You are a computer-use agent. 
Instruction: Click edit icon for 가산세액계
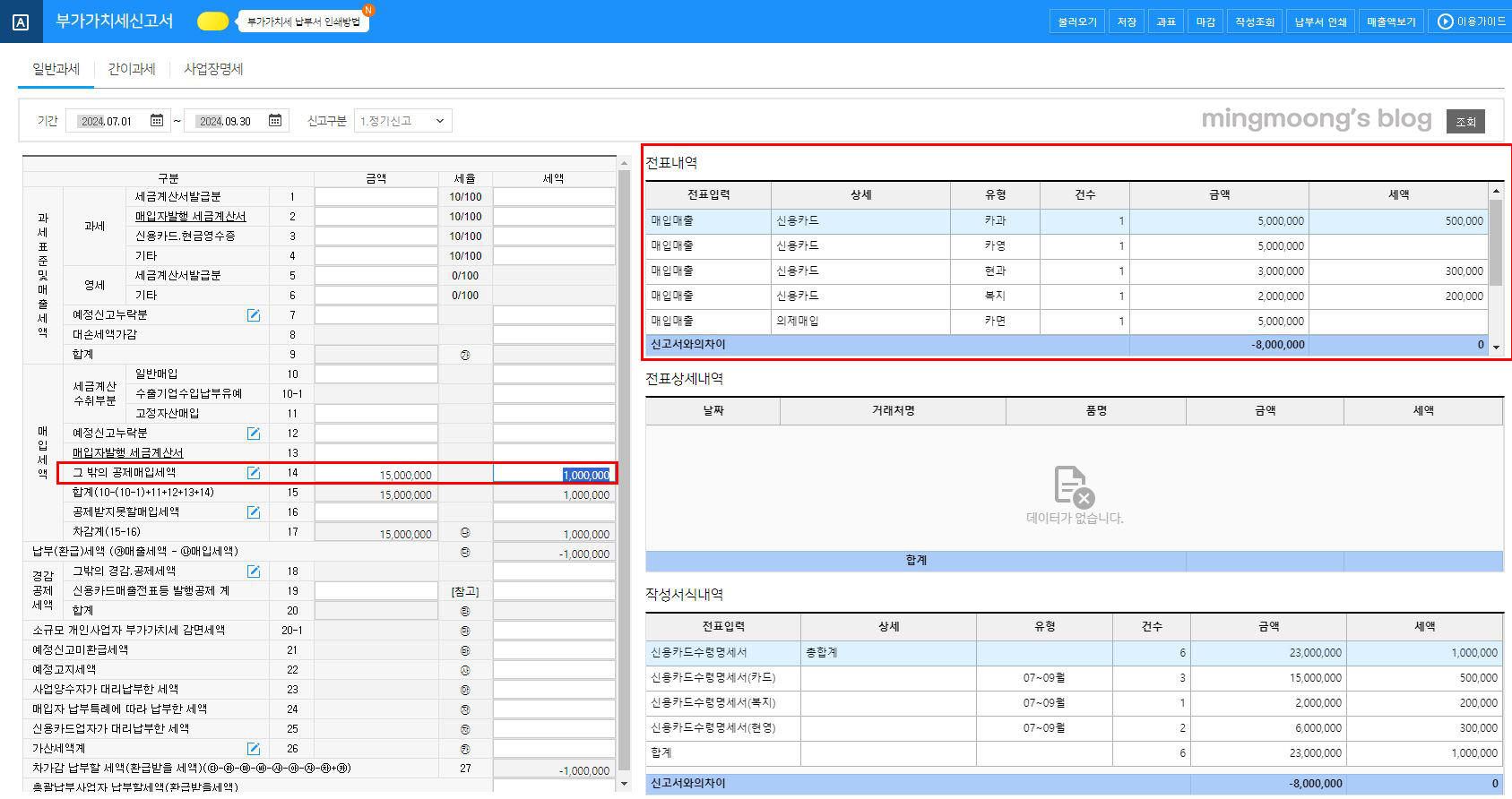[254, 749]
